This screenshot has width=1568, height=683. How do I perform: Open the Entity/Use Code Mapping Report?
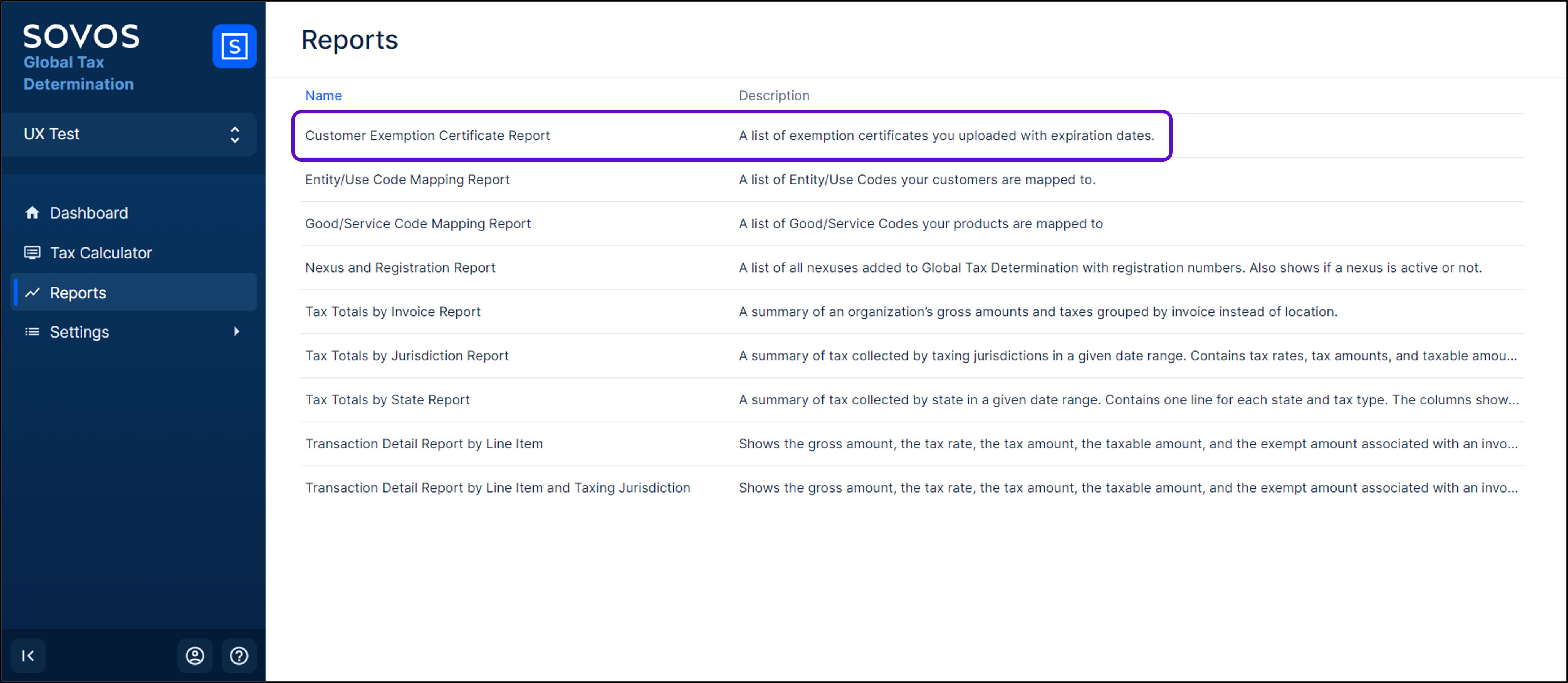pos(407,179)
